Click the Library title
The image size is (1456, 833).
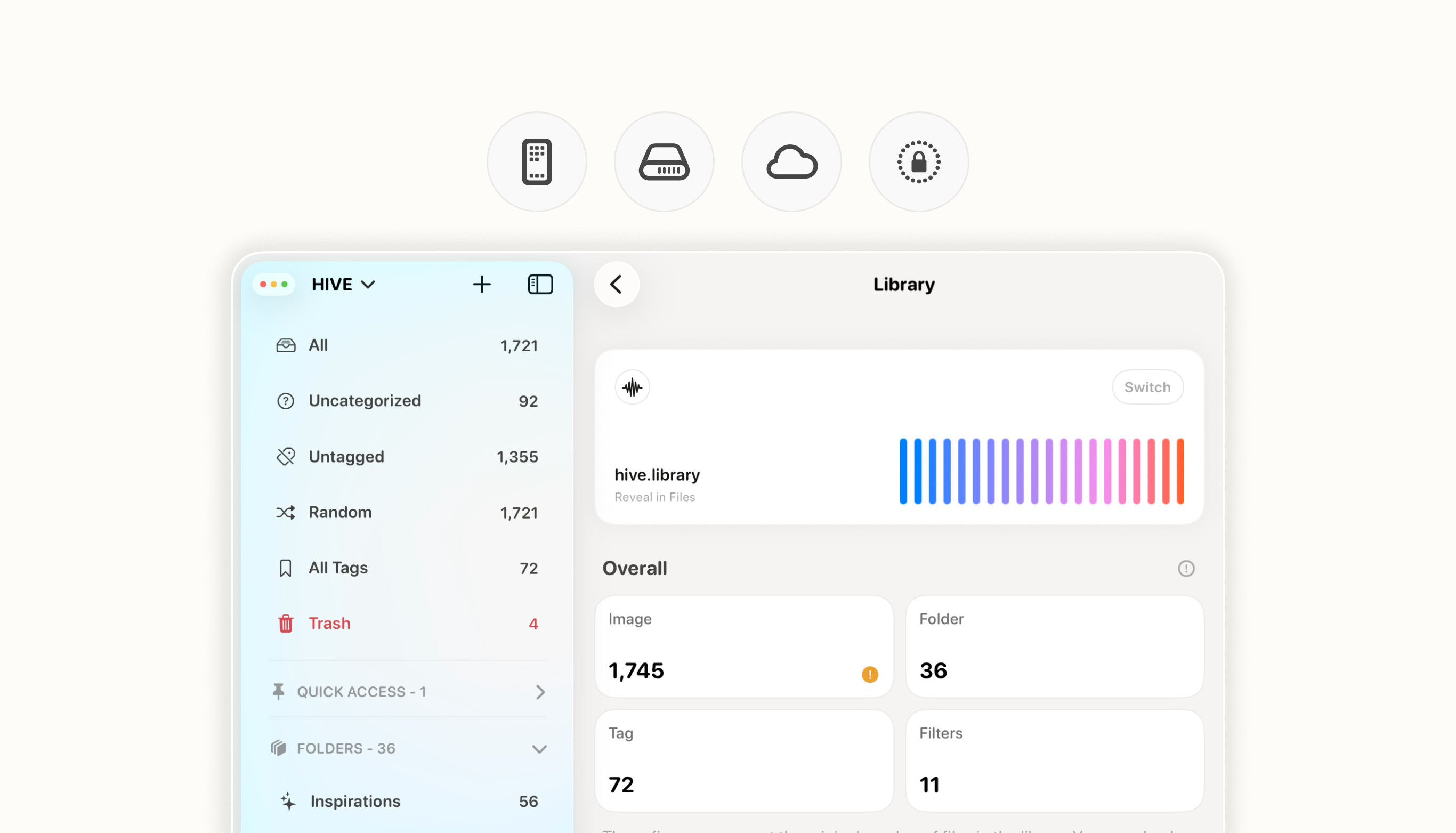[904, 285]
